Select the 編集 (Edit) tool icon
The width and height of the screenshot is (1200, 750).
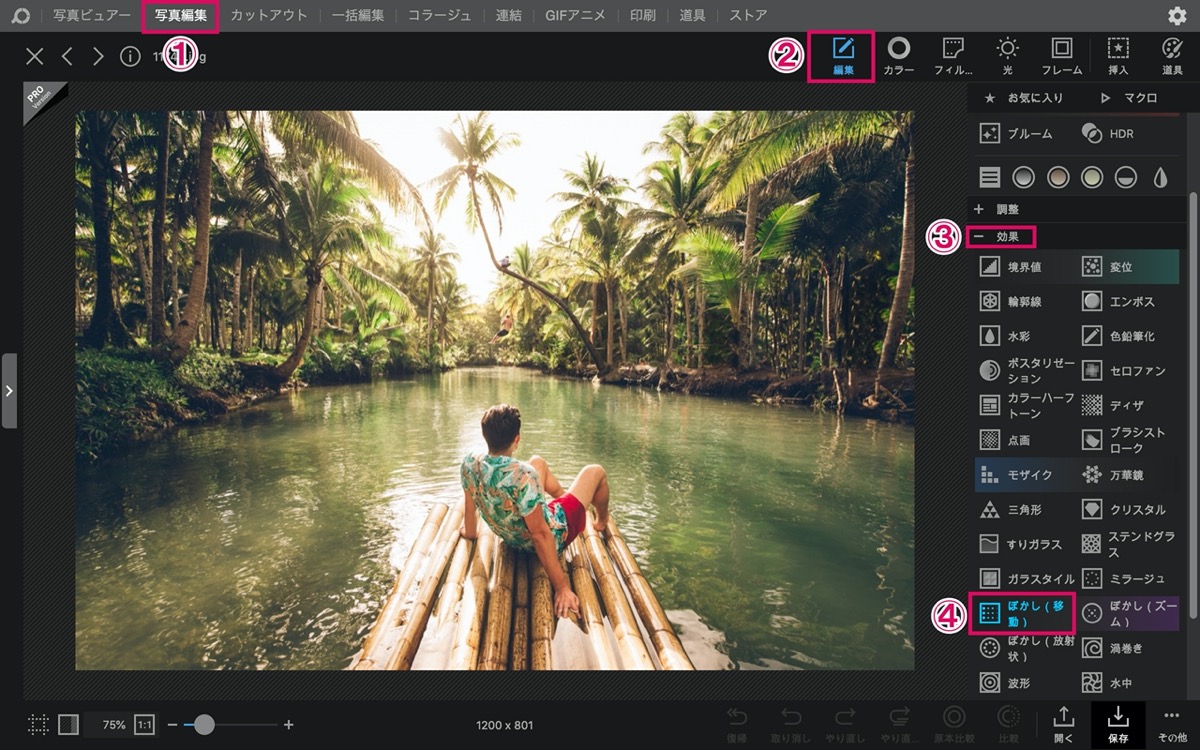843,56
